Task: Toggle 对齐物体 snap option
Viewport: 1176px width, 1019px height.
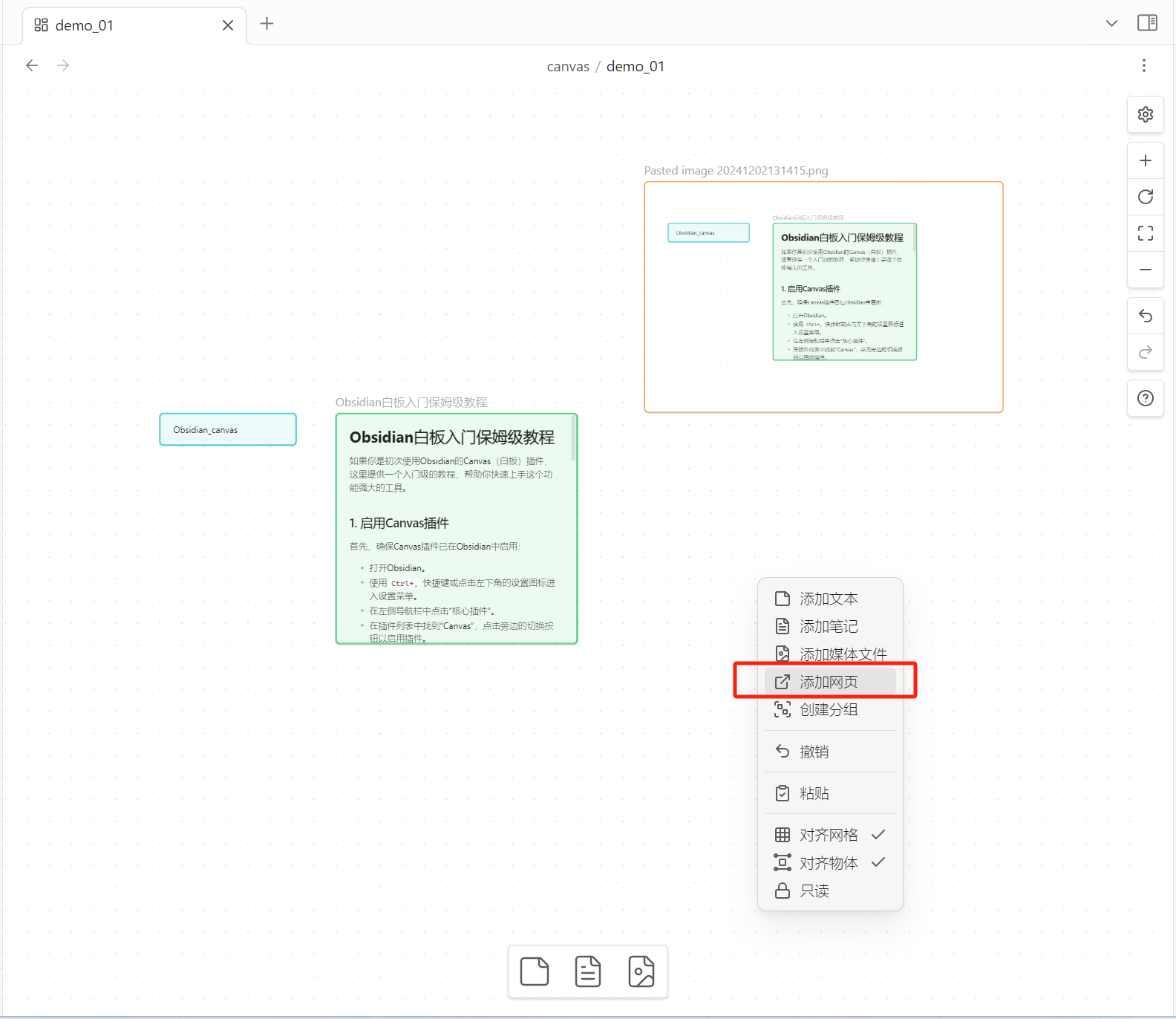Action: pyautogui.click(x=830, y=862)
